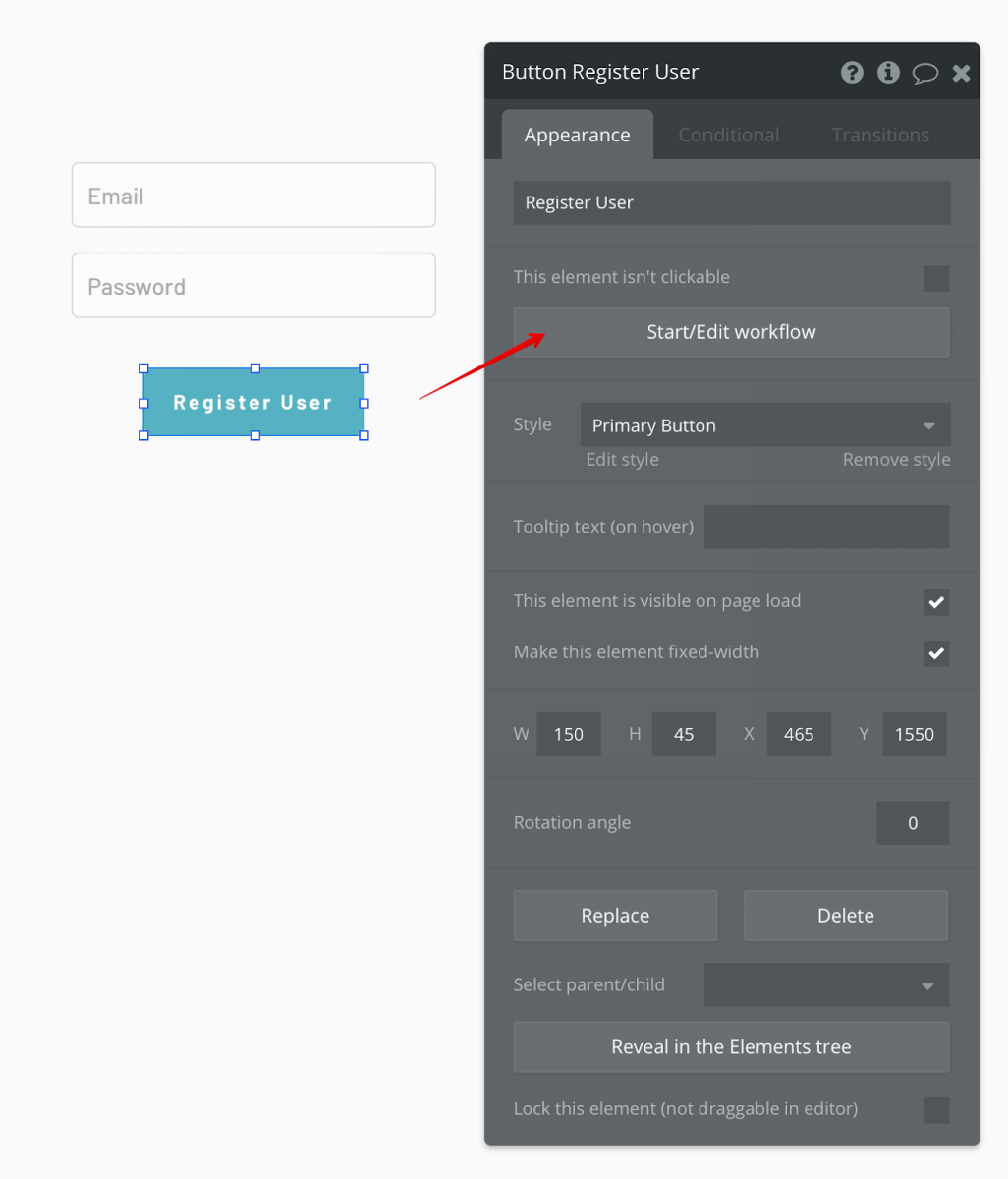Click the Replace button
Viewport: 1008px width, 1179px height.
point(615,915)
